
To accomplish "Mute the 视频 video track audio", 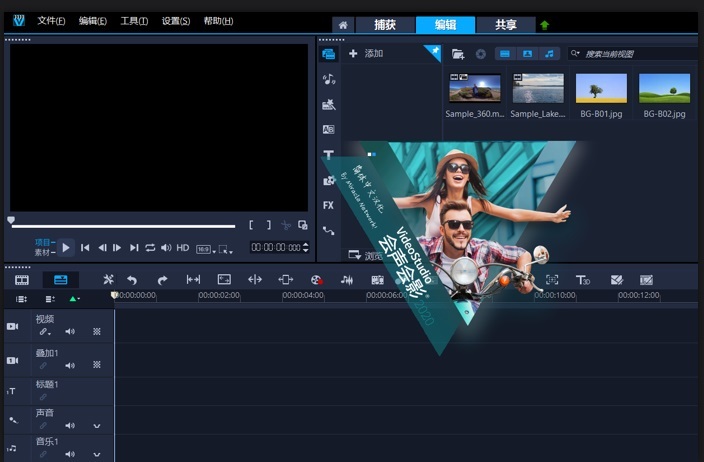I will (x=70, y=331).
